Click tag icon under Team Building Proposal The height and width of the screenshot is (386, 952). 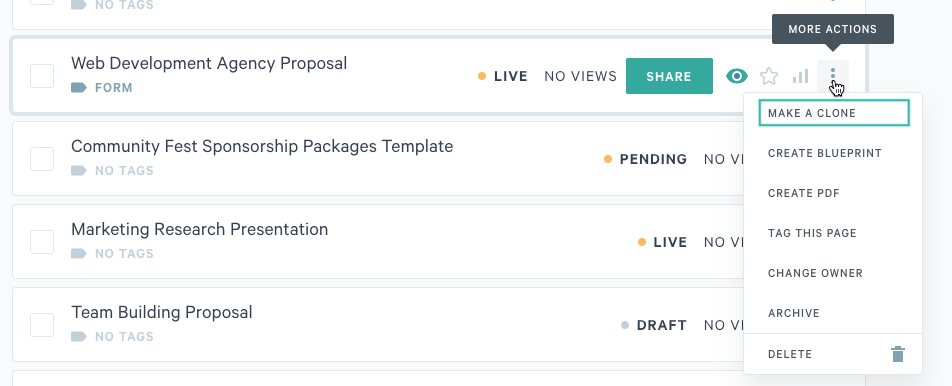79,336
